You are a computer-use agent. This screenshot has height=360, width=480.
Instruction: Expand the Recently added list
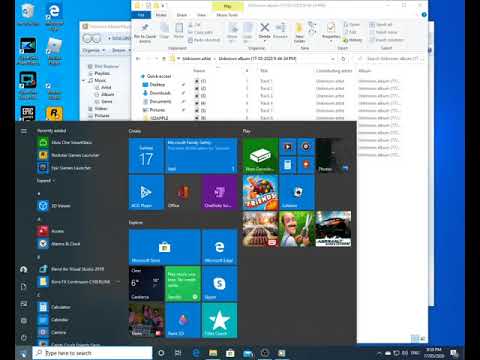46,181
